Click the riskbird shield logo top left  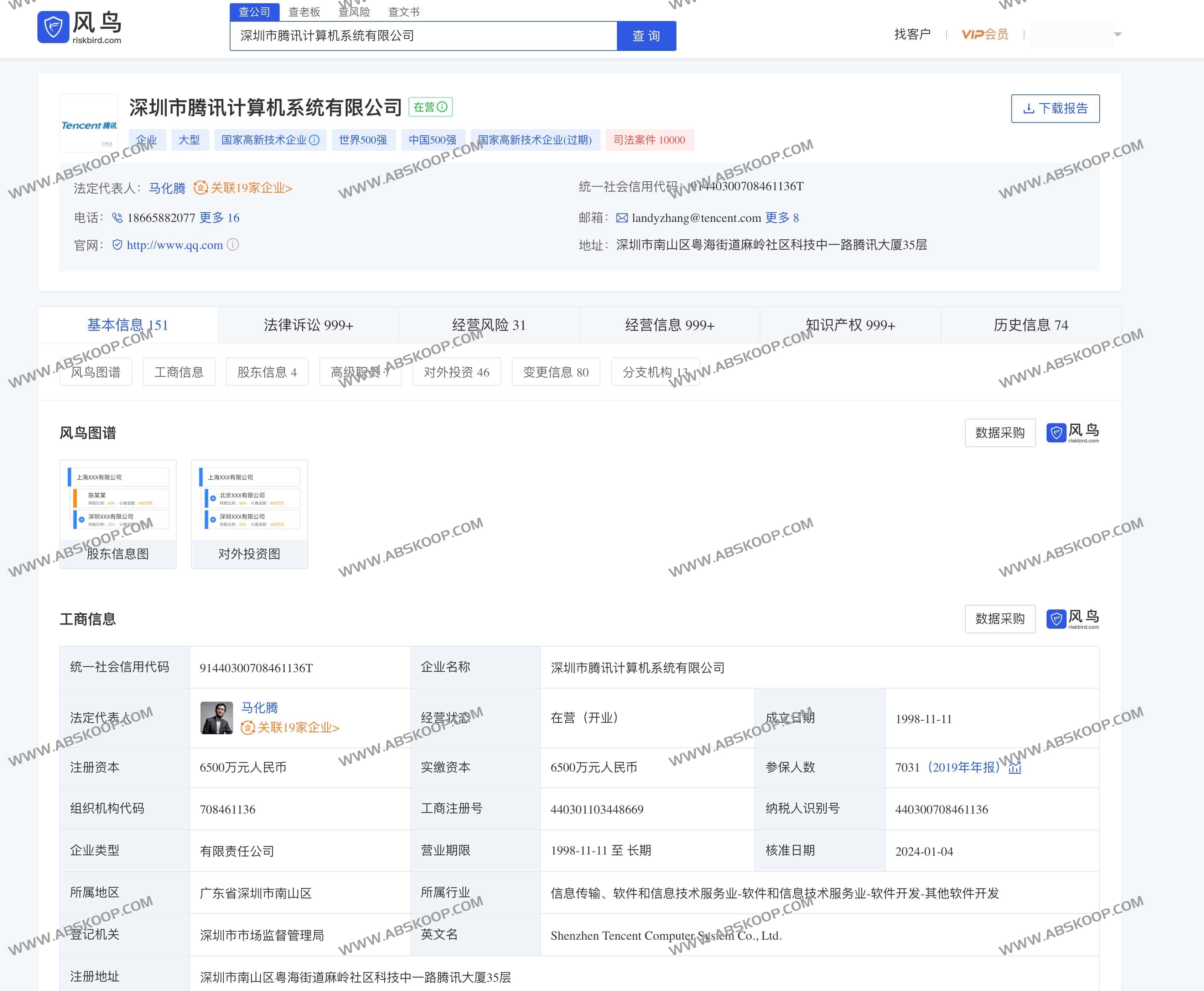pos(52,27)
